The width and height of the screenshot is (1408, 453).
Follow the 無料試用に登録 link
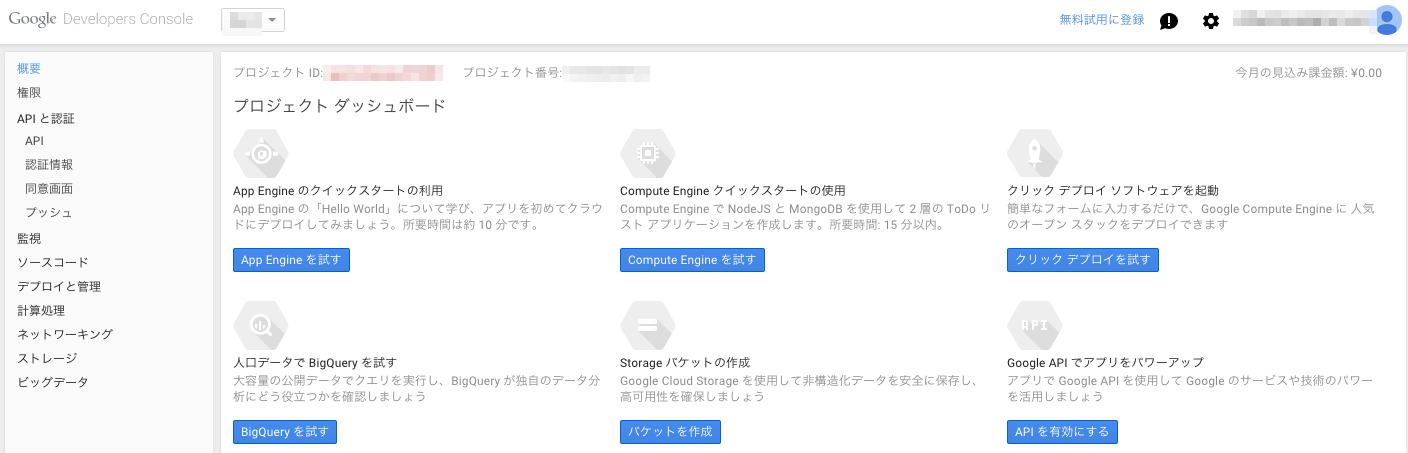(x=1101, y=19)
